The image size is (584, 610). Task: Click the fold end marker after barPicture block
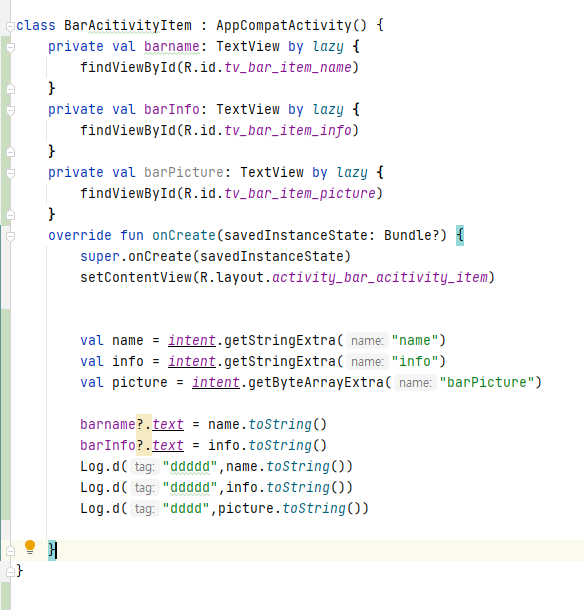click(11, 215)
